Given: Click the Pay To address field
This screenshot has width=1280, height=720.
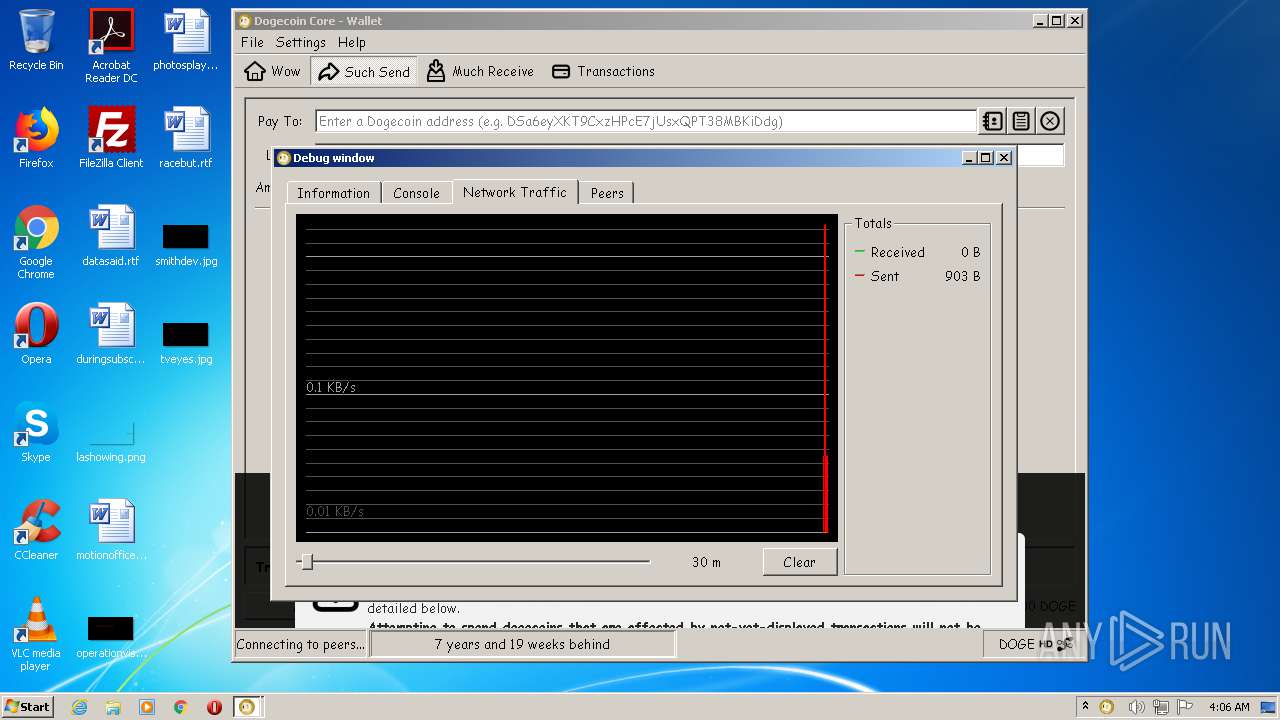Looking at the screenshot, I should click(646, 121).
